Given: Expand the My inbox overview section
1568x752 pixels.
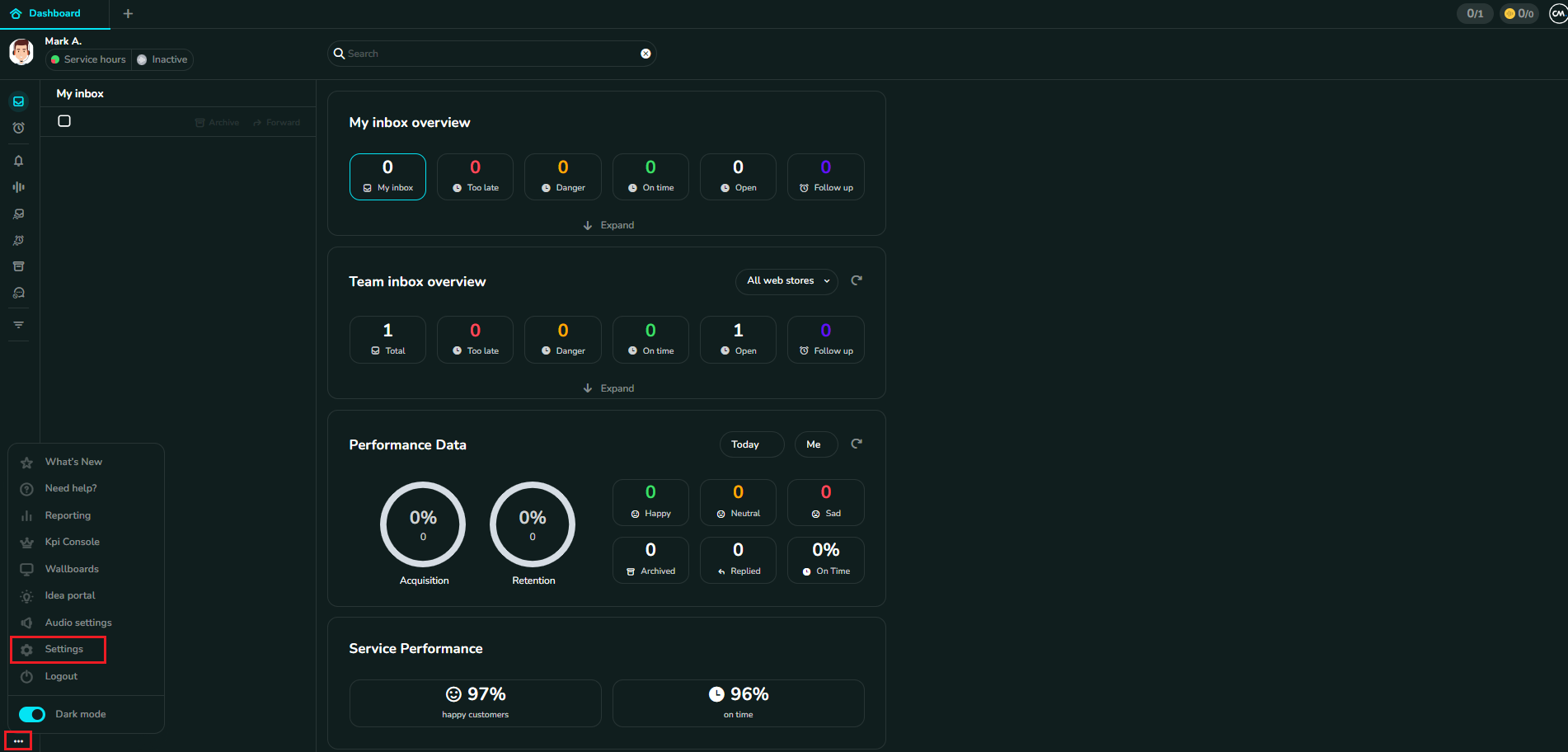Looking at the screenshot, I should tap(608, 225).
